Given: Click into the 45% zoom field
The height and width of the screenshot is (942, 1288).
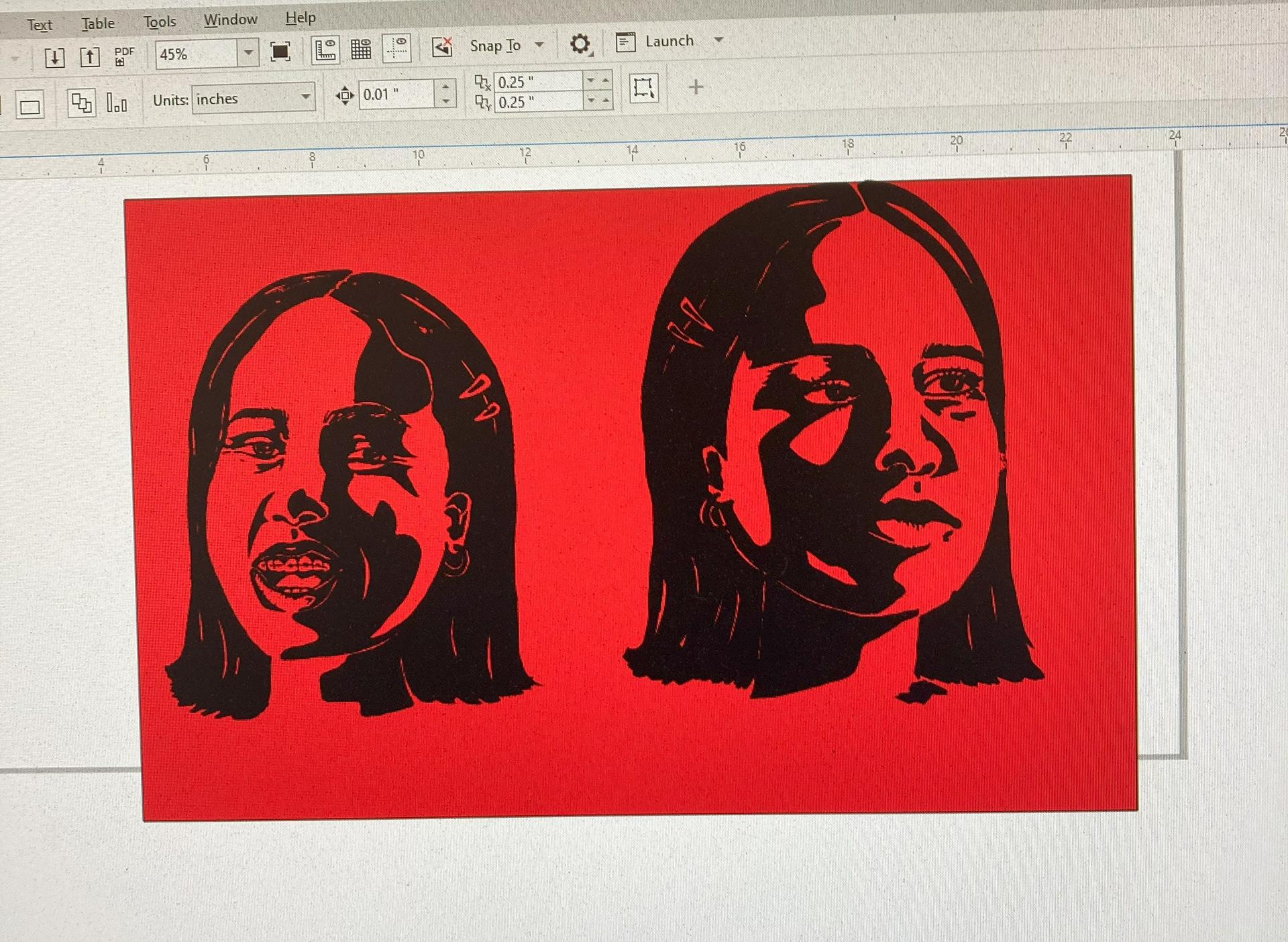Looking at the screenshot, I should click(x=197, y=54).
